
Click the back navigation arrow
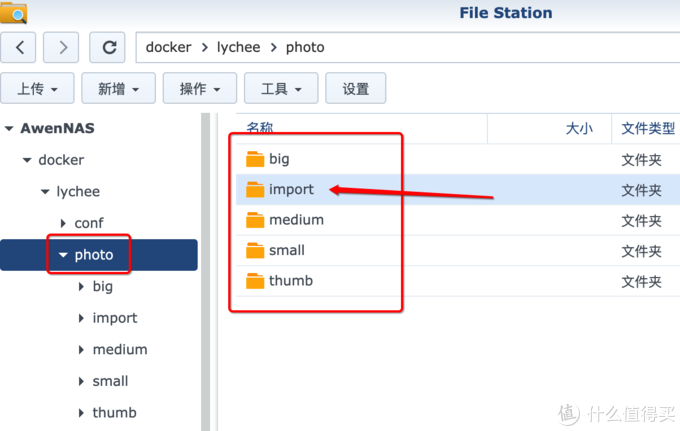pos(20,47)
